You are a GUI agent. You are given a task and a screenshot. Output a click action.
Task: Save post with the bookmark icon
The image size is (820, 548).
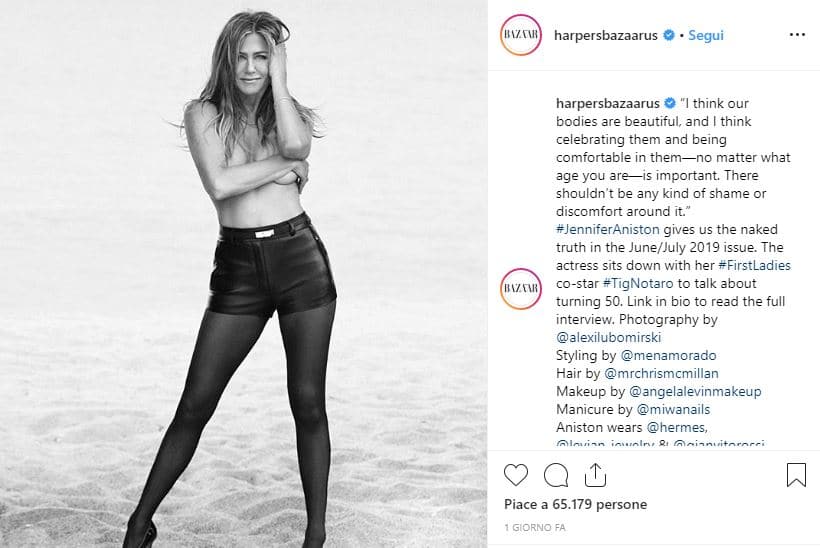pos(796,475)
